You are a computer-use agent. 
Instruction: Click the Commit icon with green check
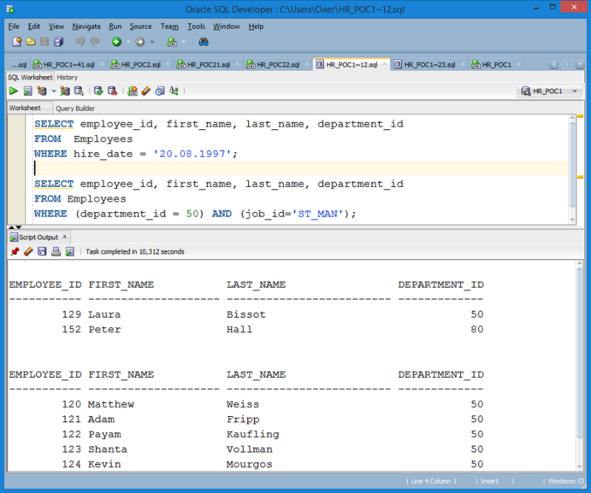[98, 91]
